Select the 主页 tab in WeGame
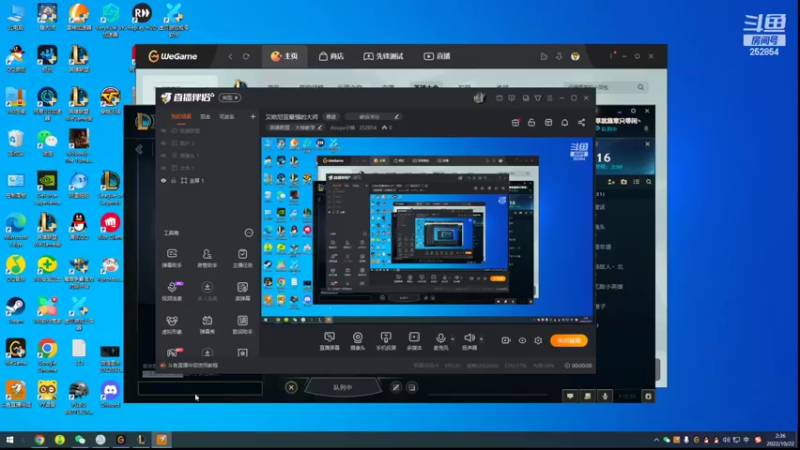The height and width of the screenshot is (450, 800). pos(285,56)
